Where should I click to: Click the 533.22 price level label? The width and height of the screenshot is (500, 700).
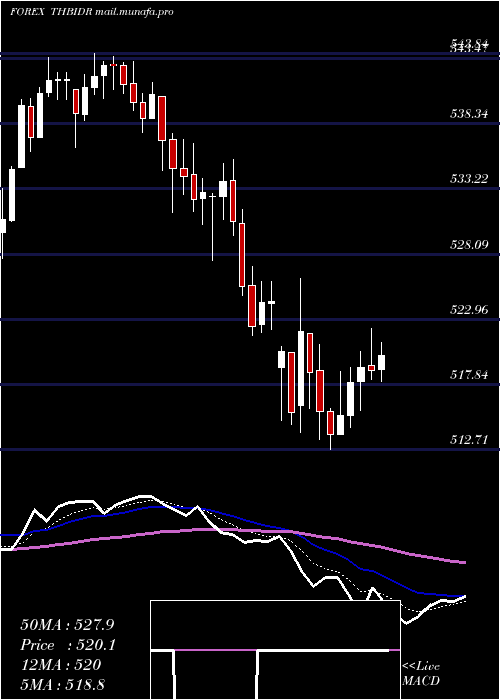pos(468,179)
